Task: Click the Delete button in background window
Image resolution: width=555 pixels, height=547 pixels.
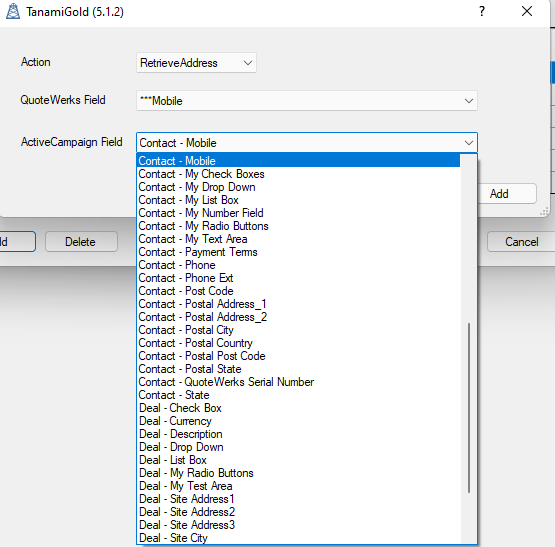Action: [81, 242]
